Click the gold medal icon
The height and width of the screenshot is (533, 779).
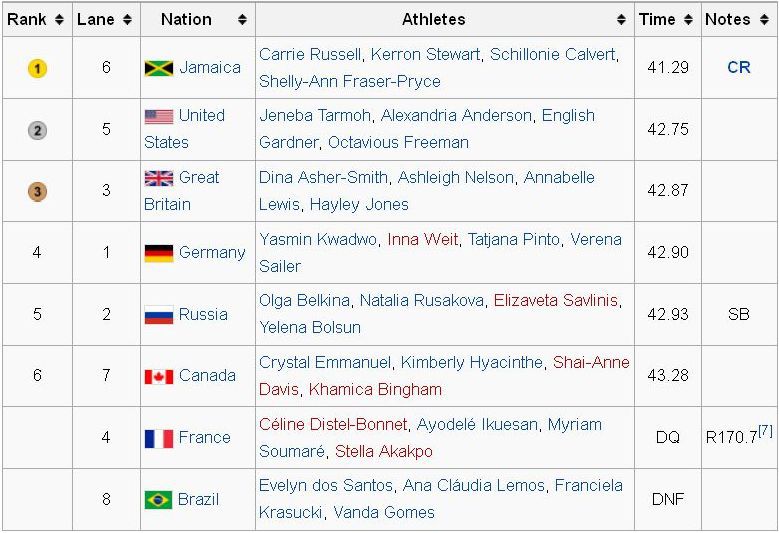click(37, 69)
